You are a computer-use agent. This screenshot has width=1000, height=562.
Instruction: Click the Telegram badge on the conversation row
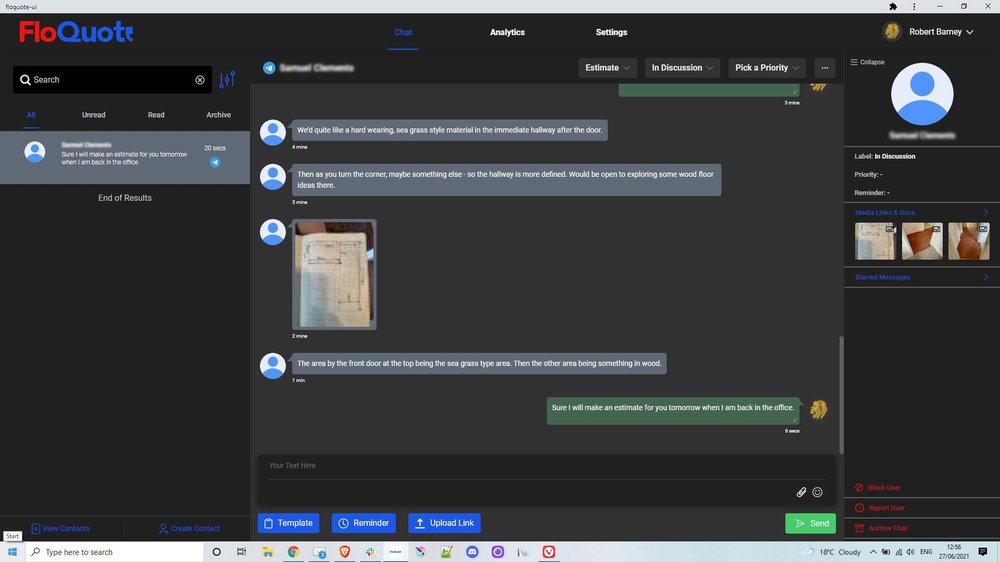pyautogui.click(x=215, y=162)
